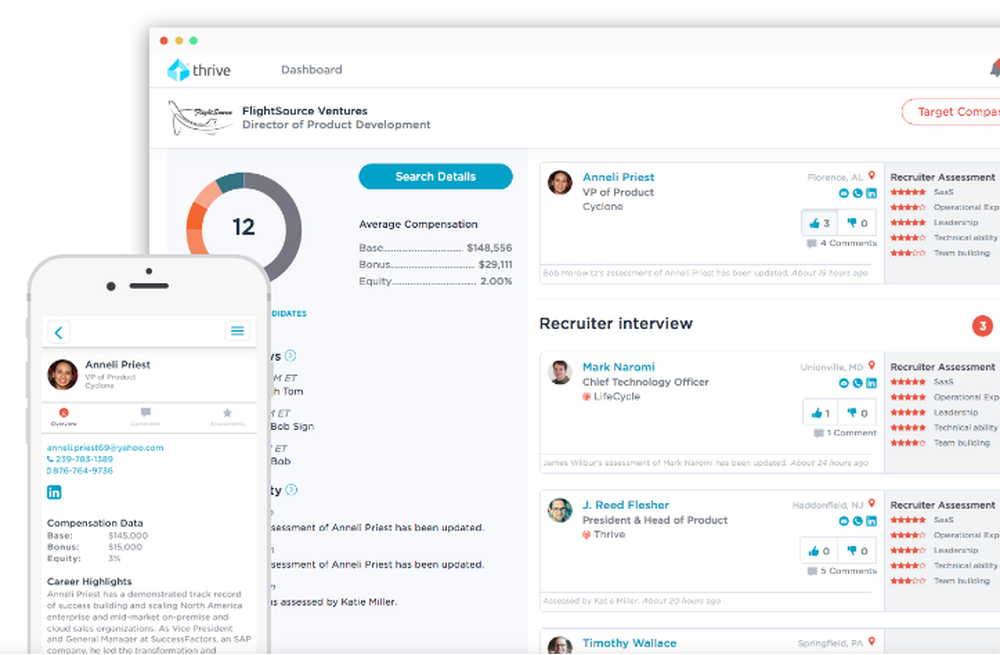Click location pin beside Haddonfield, NJ
This screenshot has width=1000, height=655.
tap(871, 504)
